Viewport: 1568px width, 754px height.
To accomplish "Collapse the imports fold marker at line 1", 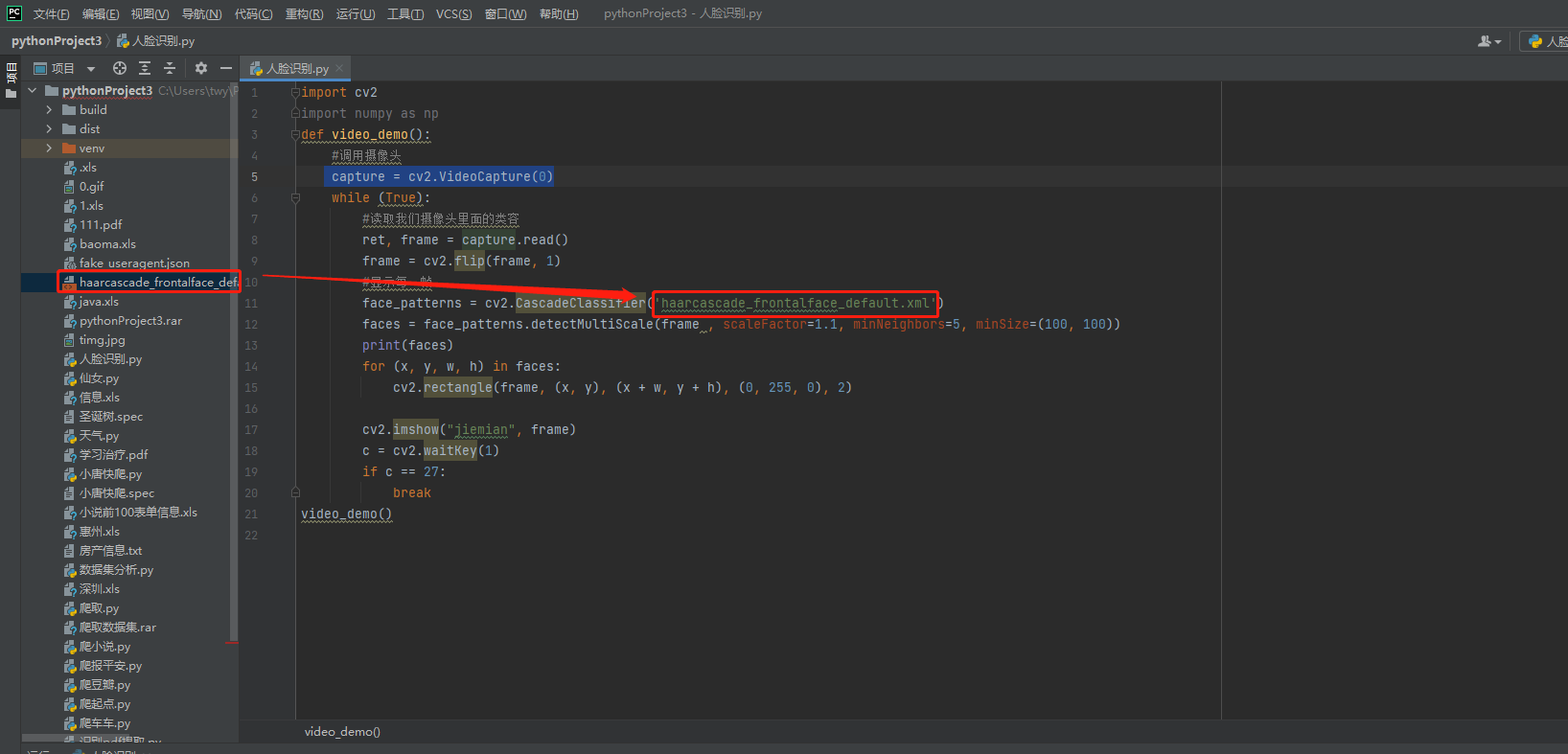I will (295, 93).
